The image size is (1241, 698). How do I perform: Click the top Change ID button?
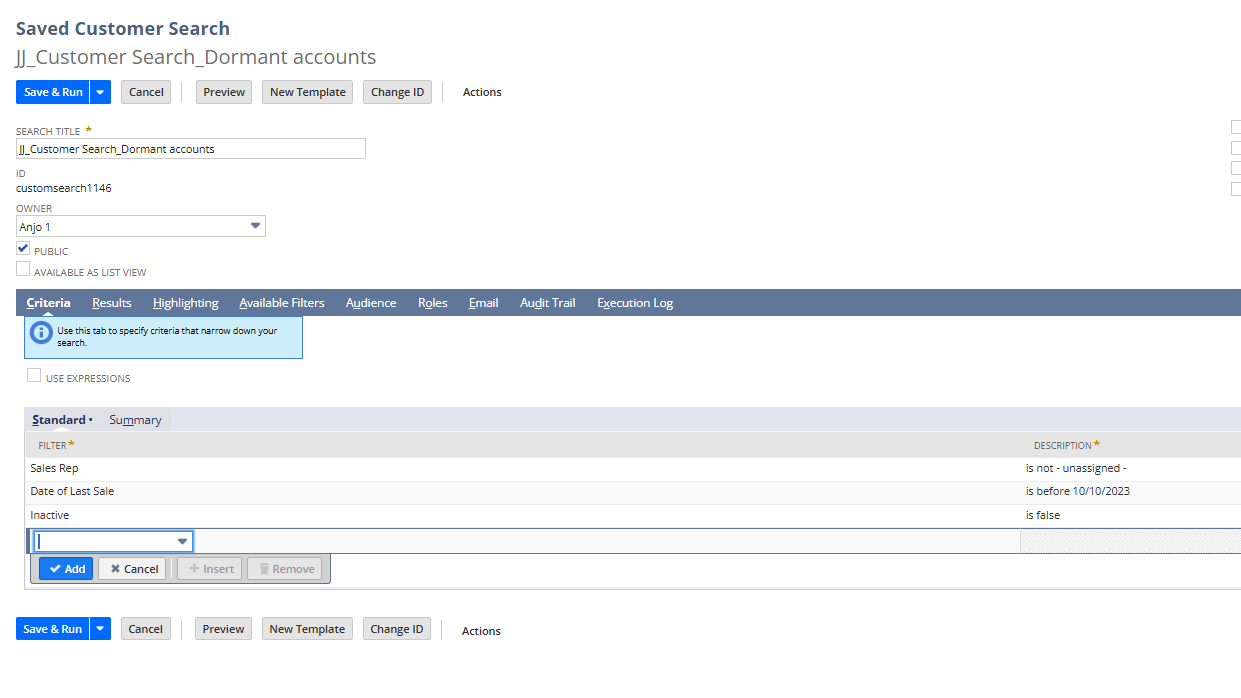(397, 92)
